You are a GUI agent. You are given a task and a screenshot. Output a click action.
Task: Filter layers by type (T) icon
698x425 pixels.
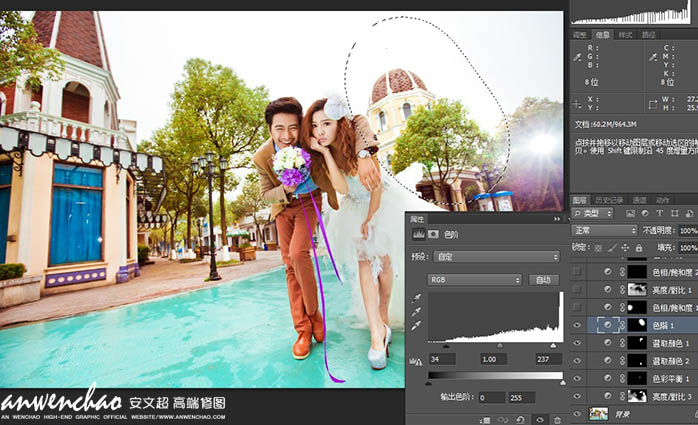(660, 214)
